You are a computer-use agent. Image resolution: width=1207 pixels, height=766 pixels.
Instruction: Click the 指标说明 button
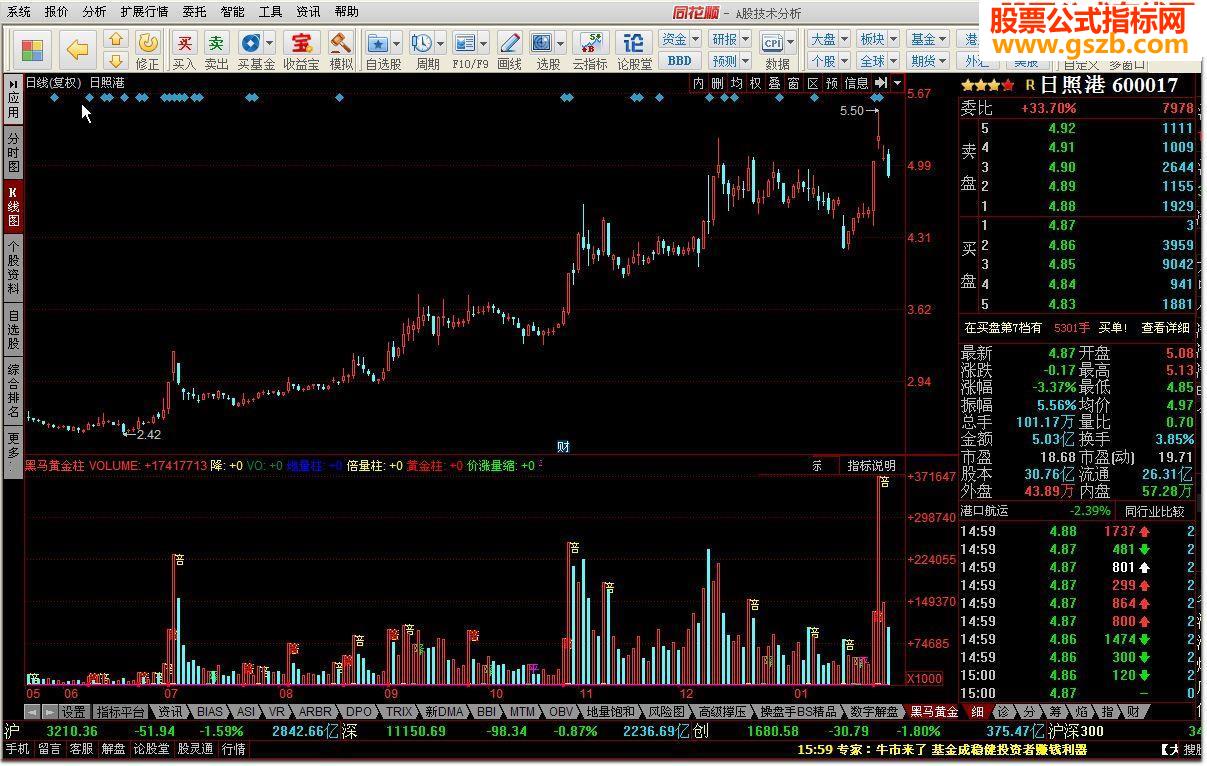(x=872, y=465)
